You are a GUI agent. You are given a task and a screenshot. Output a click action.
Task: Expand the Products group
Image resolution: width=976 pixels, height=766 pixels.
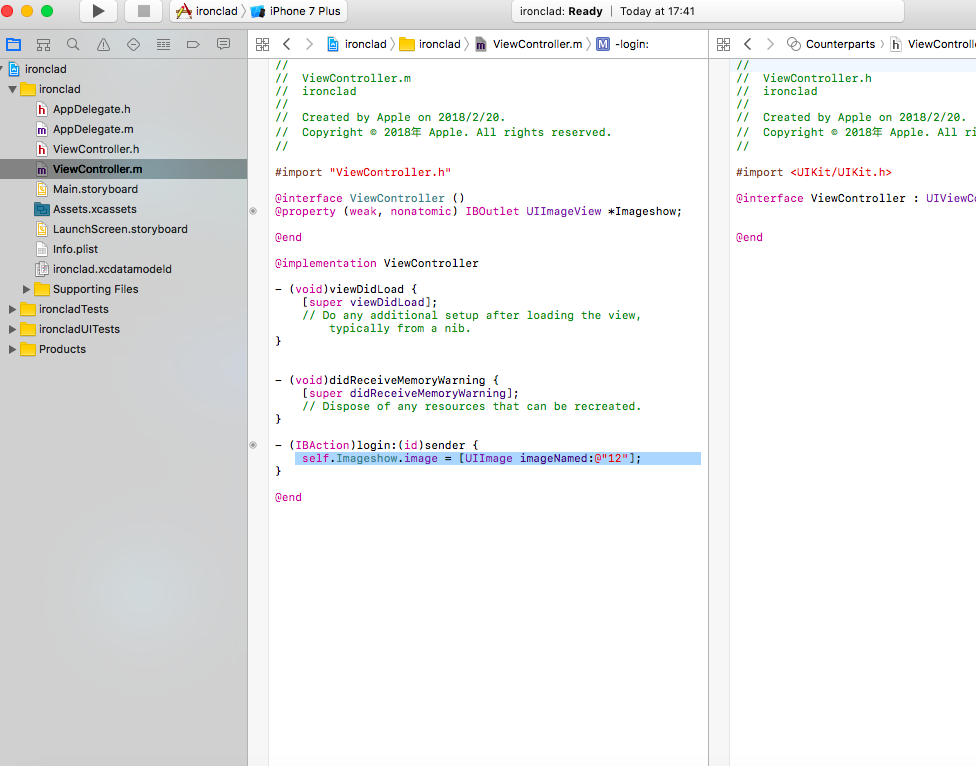coord(13,349)
